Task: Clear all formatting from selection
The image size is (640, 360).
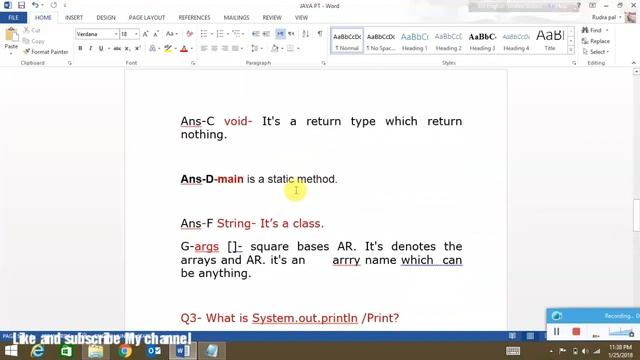Action: point(189,34)
